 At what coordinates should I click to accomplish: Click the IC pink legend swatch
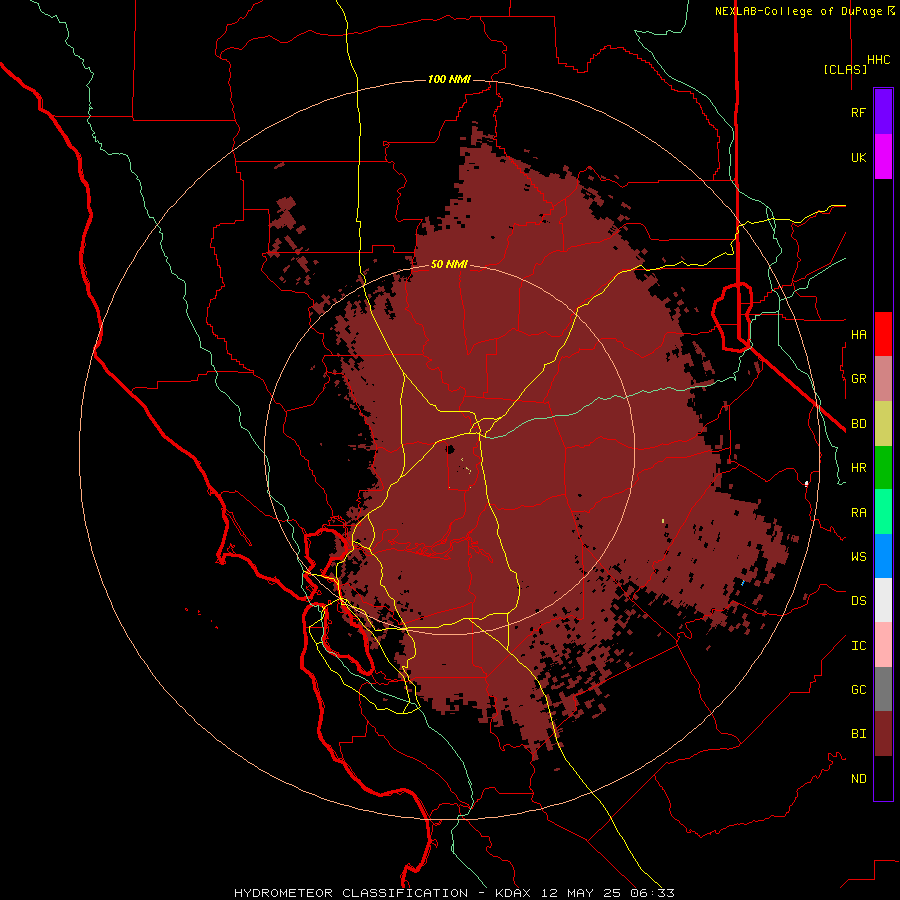[x=883, y=645]
